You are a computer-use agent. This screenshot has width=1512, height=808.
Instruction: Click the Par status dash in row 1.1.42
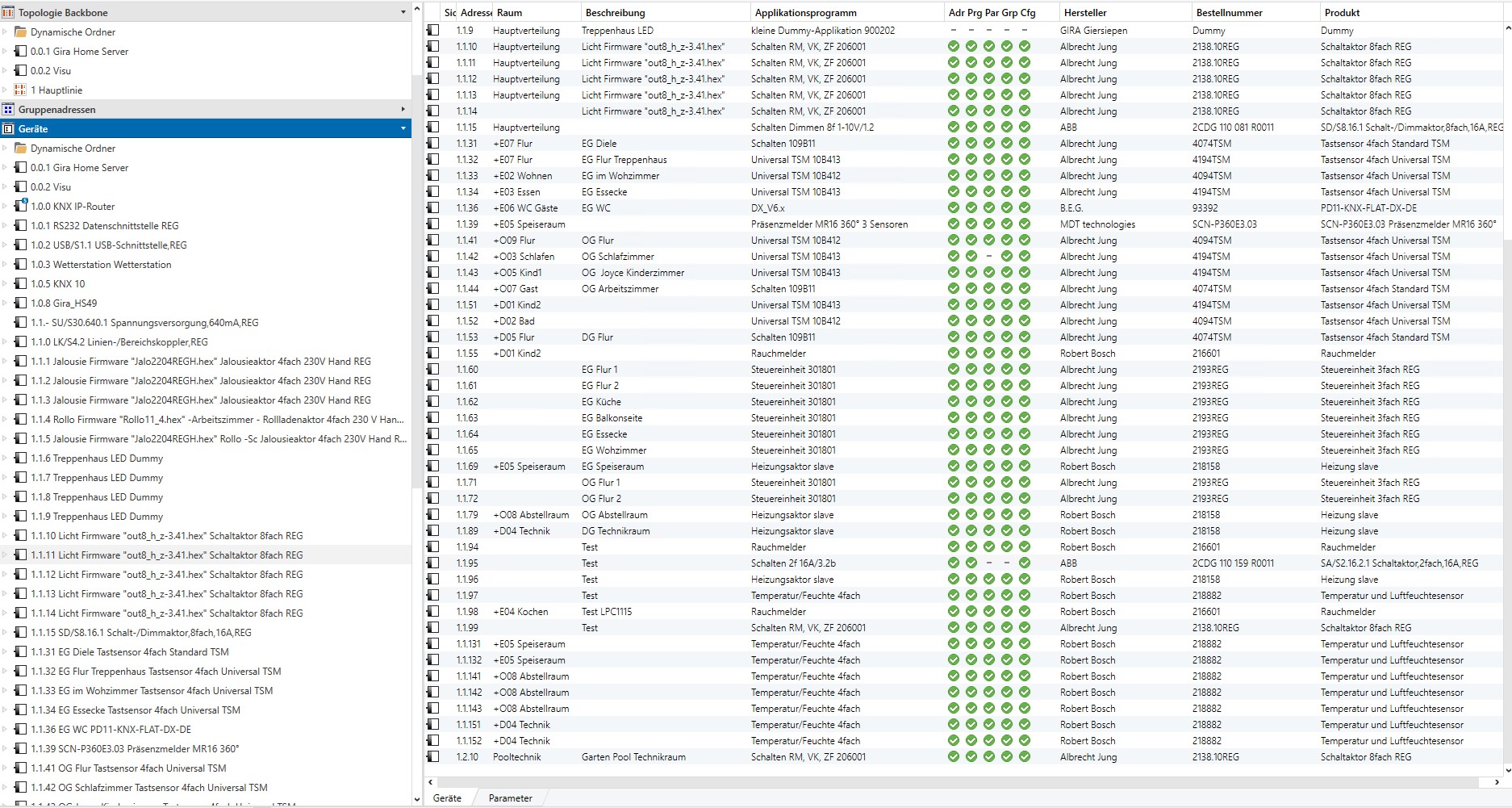989,257
